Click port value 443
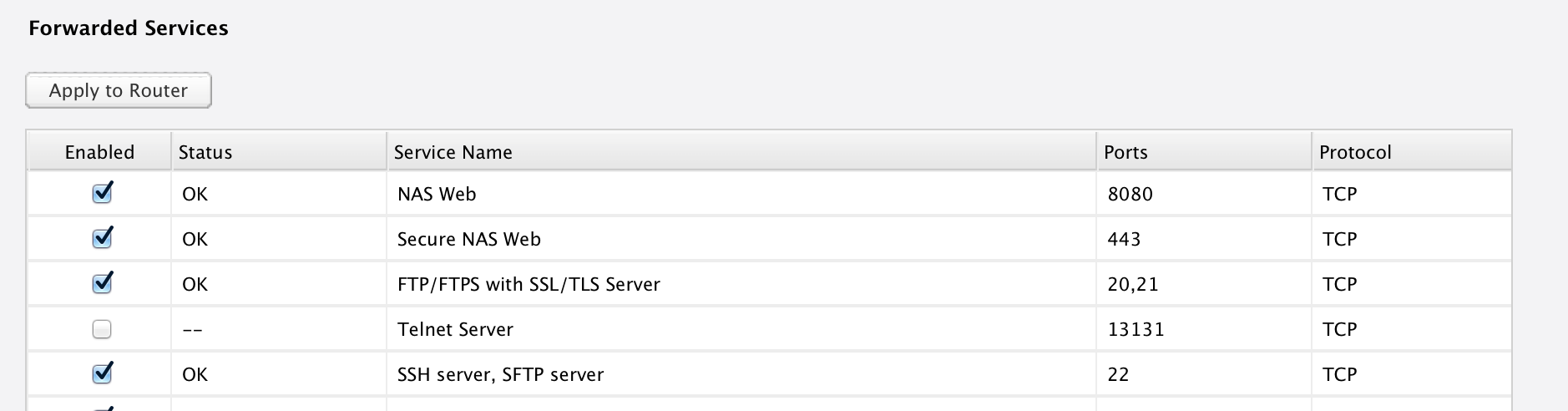1568x411 pixels. (1124, 239)
